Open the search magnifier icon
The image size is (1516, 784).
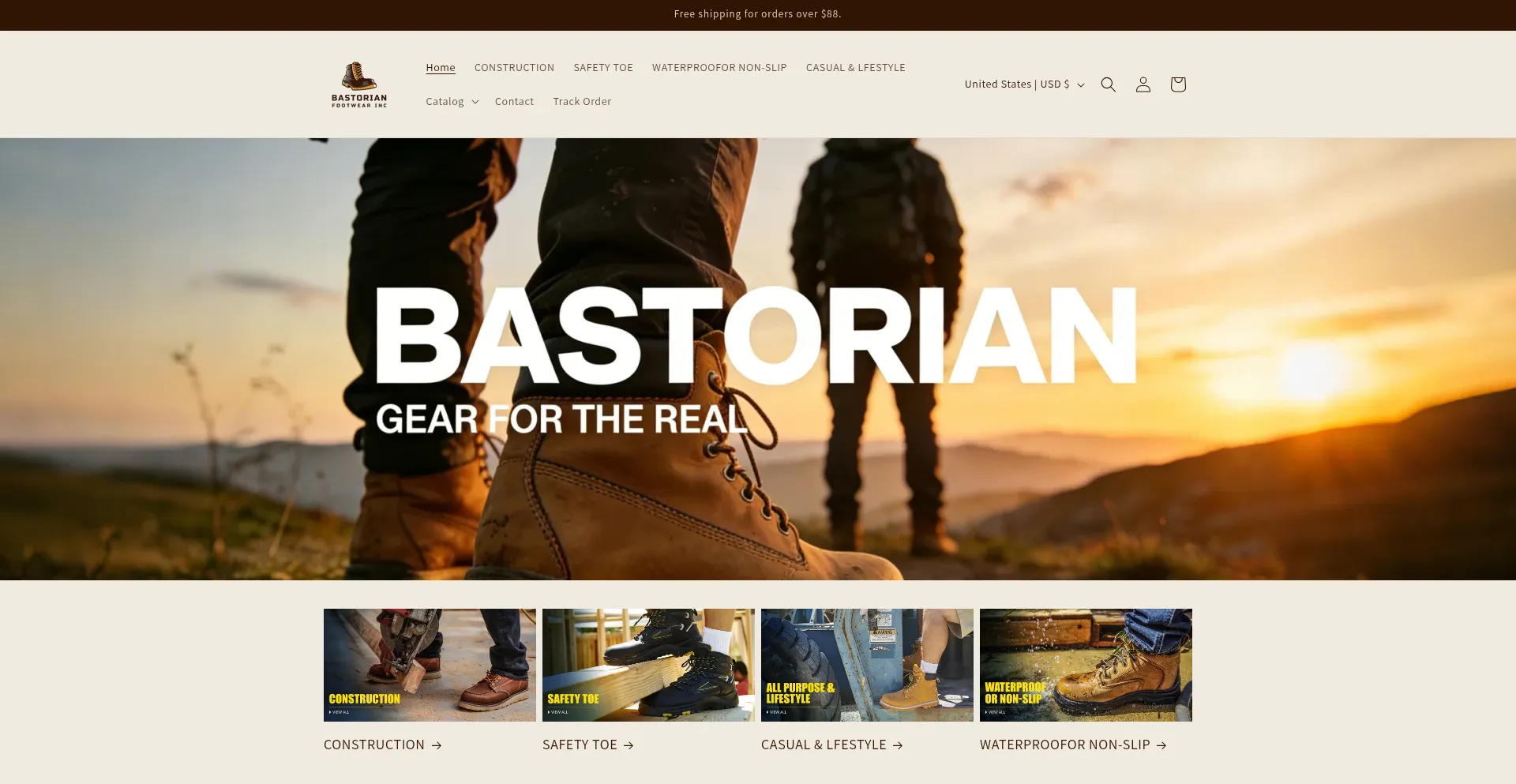coord(1108,84)
